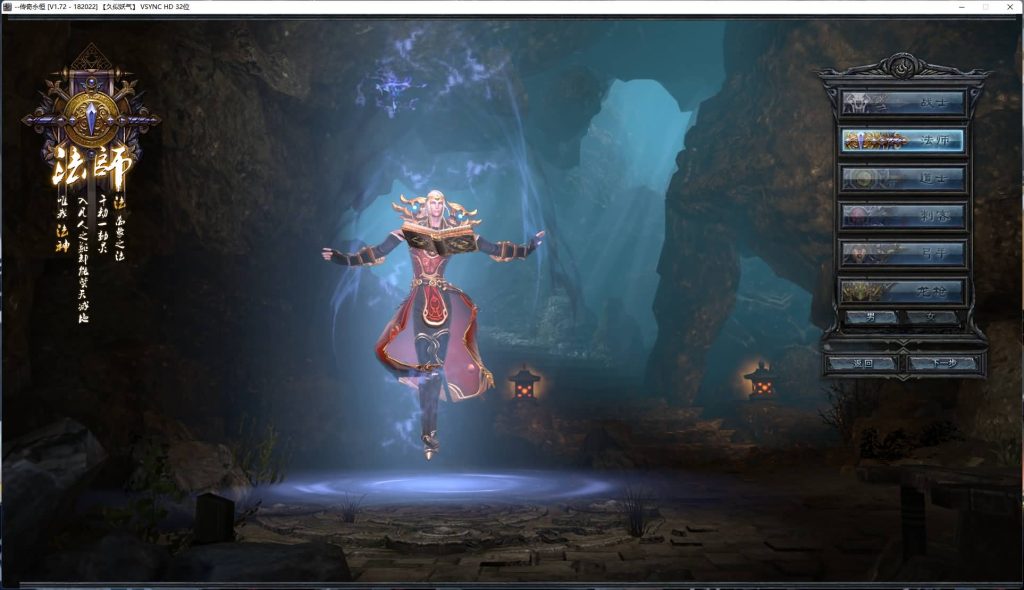Select the 刺客 assassin class
This screenshot has height=590, width=1024.
(x=903, y=215)
